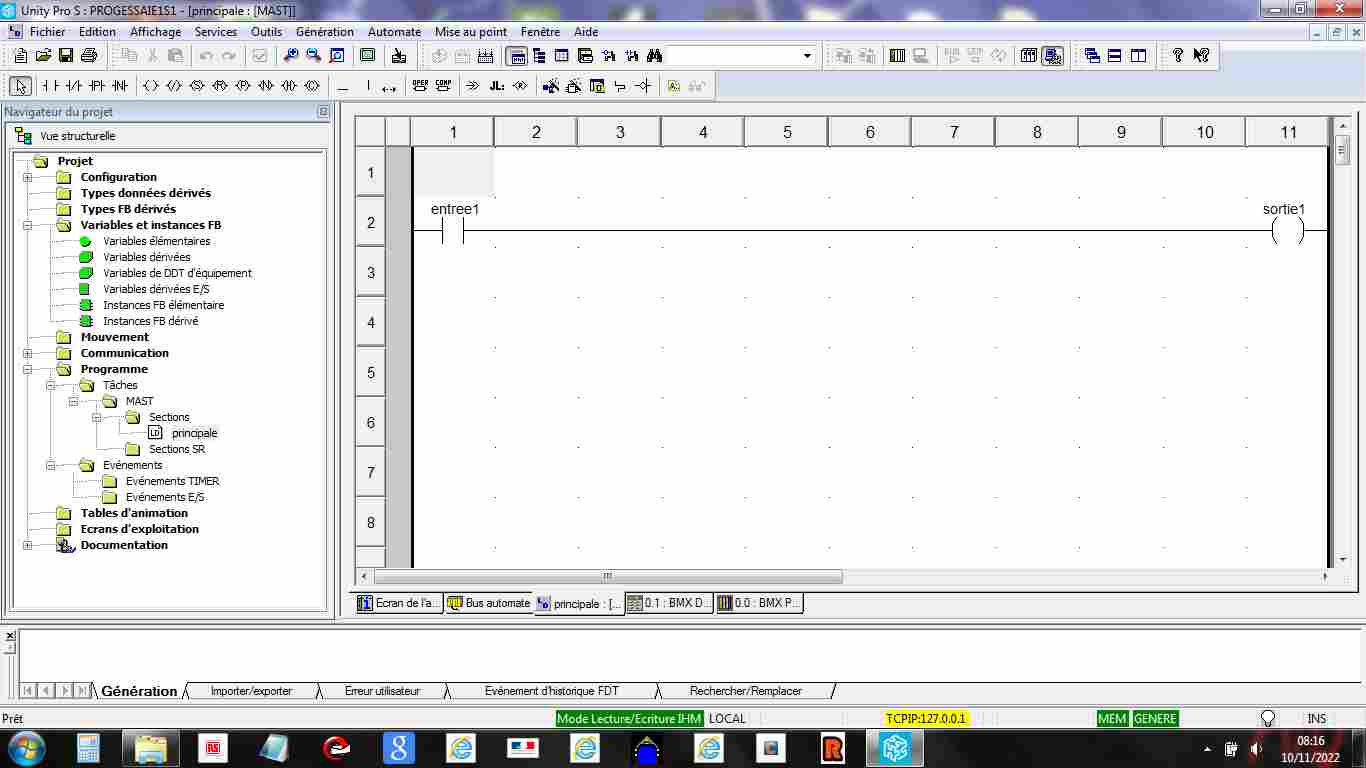Open the toolbar search combo box dropdown
Viewport: 1366px width, 768px height.
tap(807, 56)
